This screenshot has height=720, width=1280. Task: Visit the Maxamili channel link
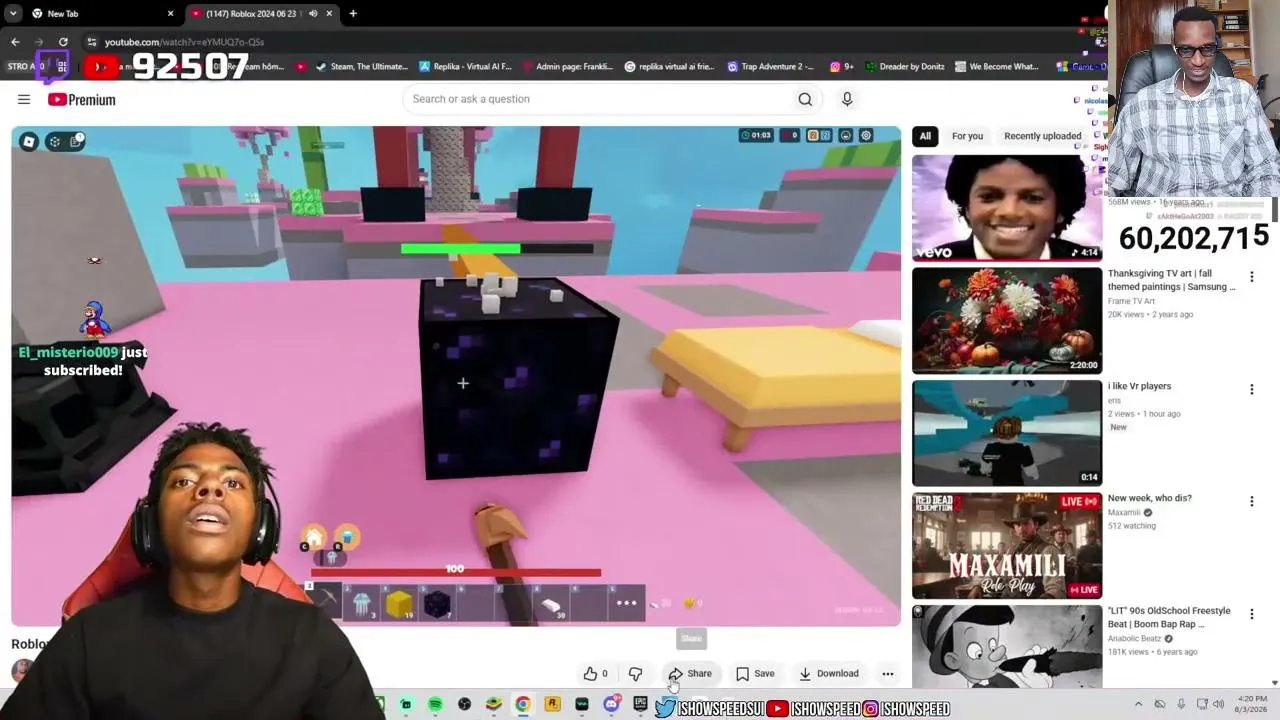point(1124,513)
